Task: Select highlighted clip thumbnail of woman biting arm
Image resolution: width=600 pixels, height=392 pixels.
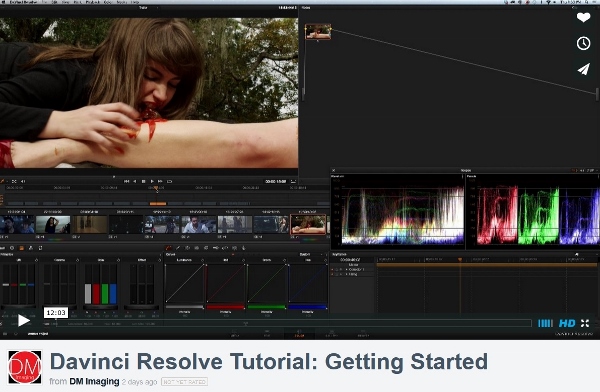Action: point(308,225)
